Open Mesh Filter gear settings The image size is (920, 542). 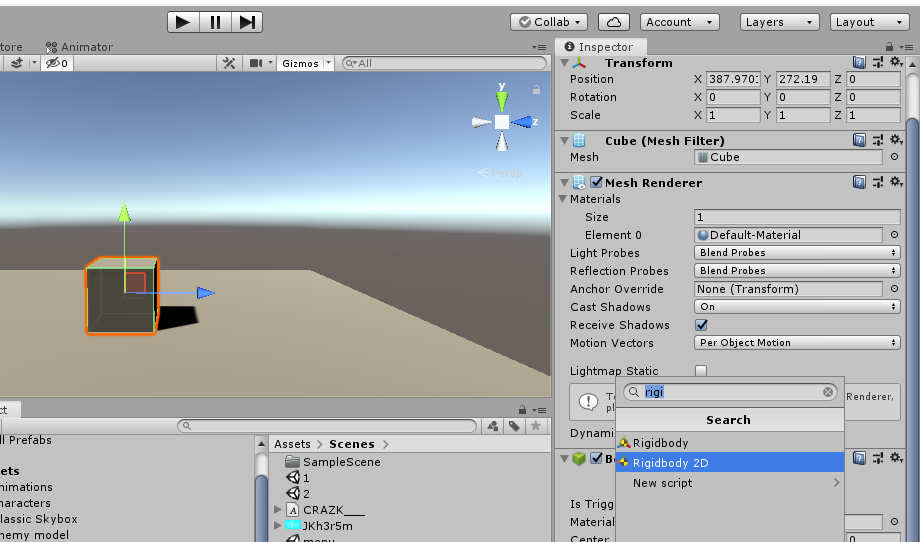point(896,140)
